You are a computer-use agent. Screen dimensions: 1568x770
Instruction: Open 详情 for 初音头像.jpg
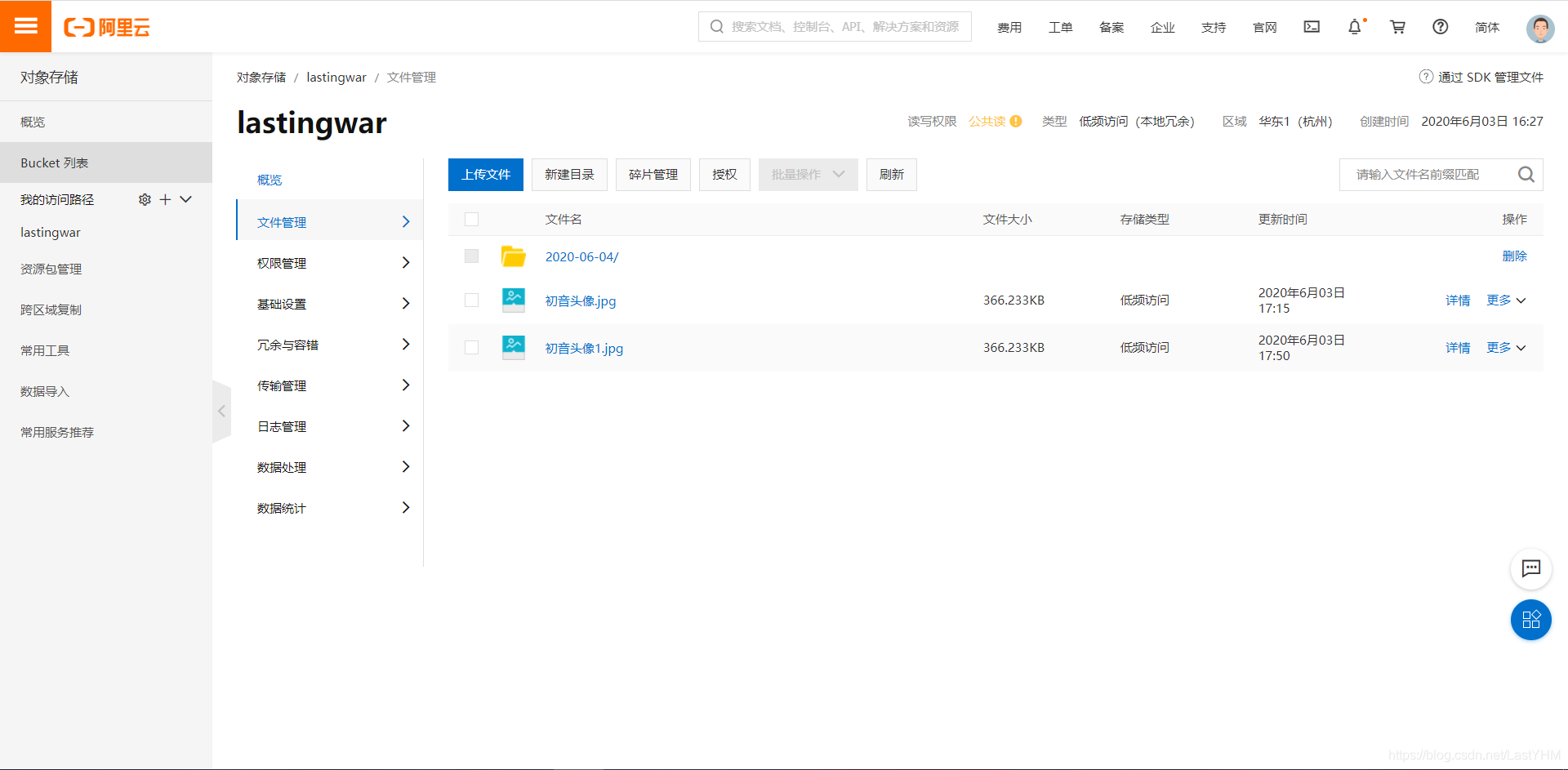coord(1458,300)
